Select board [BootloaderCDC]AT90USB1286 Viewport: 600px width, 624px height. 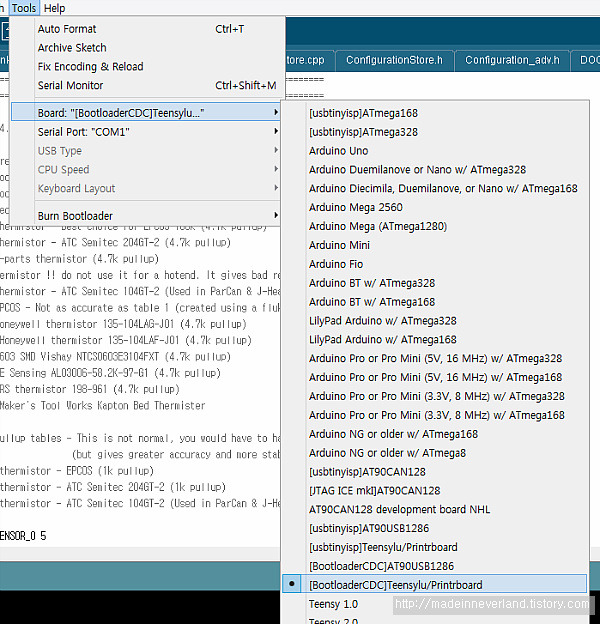[434, 566]
